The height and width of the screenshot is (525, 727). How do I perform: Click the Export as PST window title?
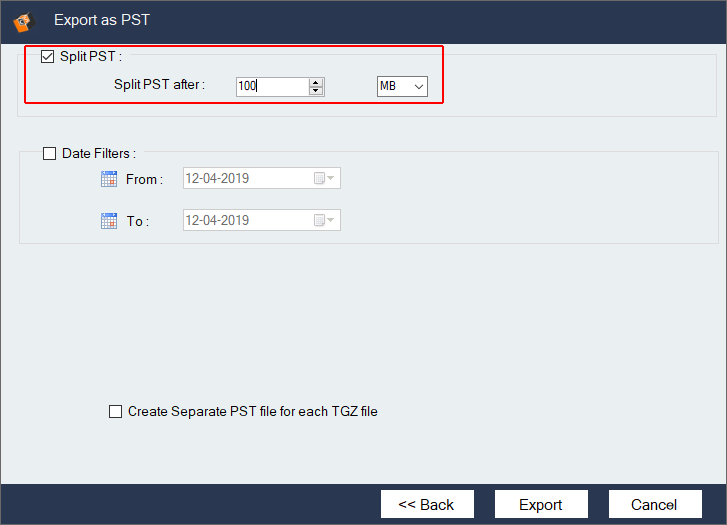coord(102,19)
